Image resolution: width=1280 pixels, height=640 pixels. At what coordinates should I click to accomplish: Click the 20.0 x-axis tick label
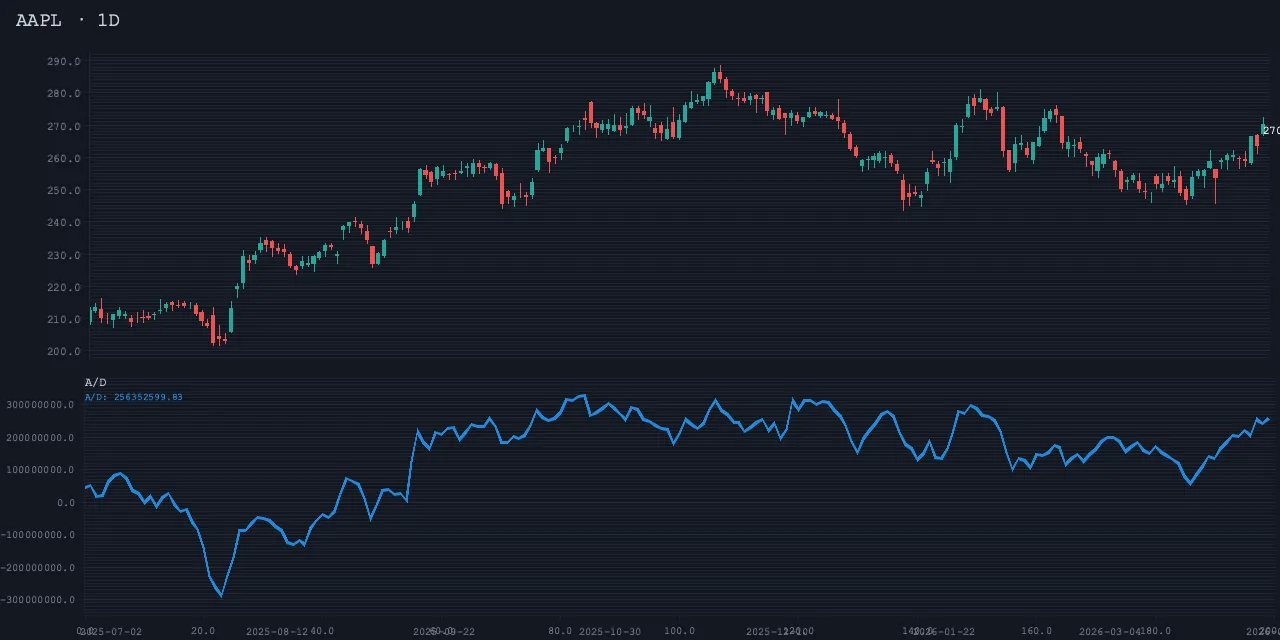[x=203, y=631]
